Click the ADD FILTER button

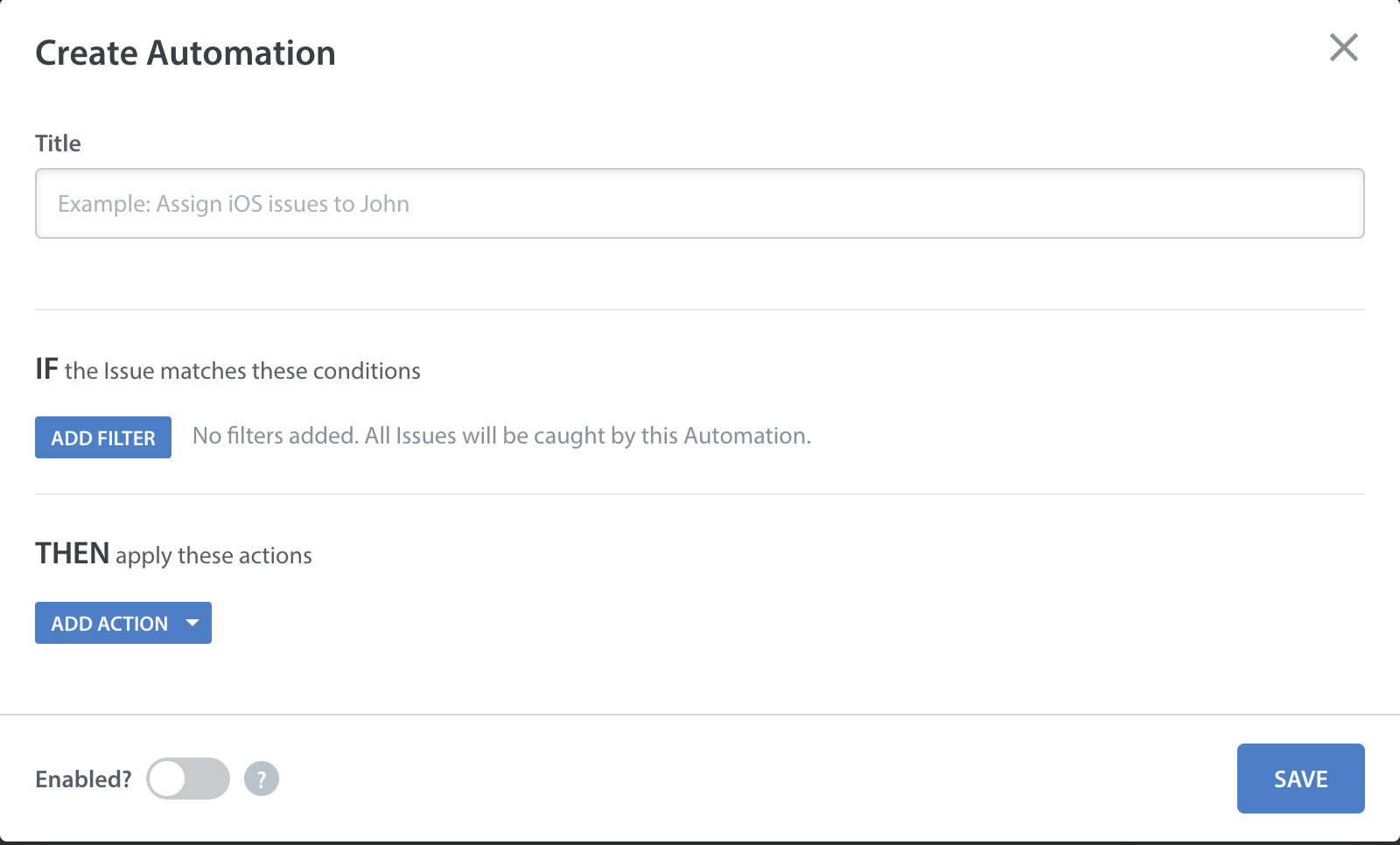(x=103, y=437)
